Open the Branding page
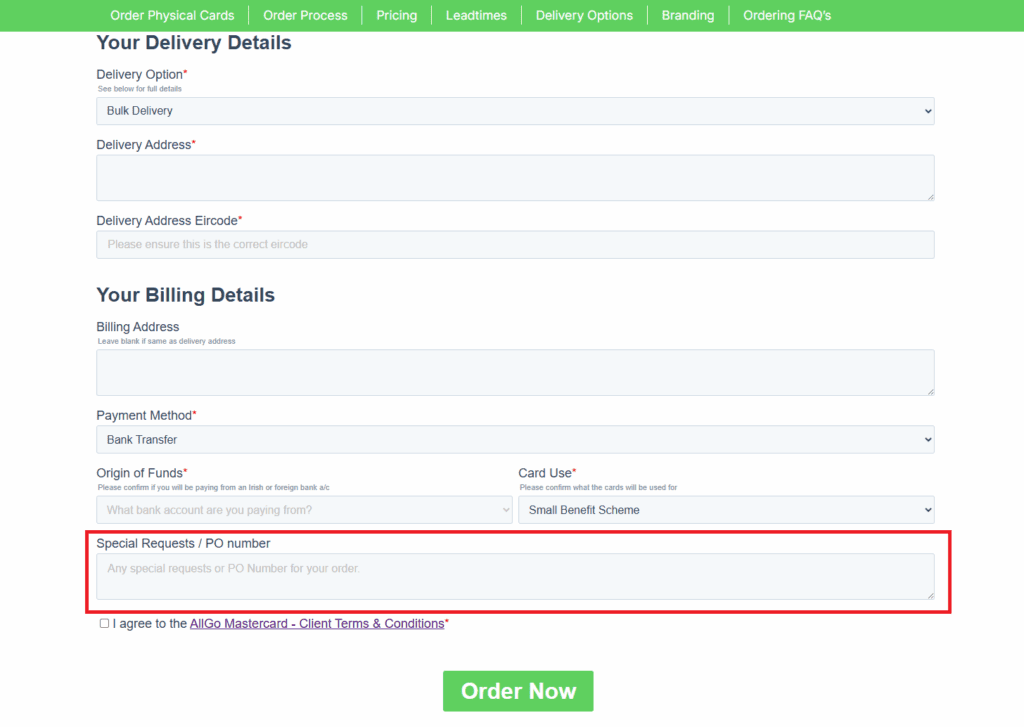The width and height of the screenshot is (1024, 727). [x=688, y=15]
